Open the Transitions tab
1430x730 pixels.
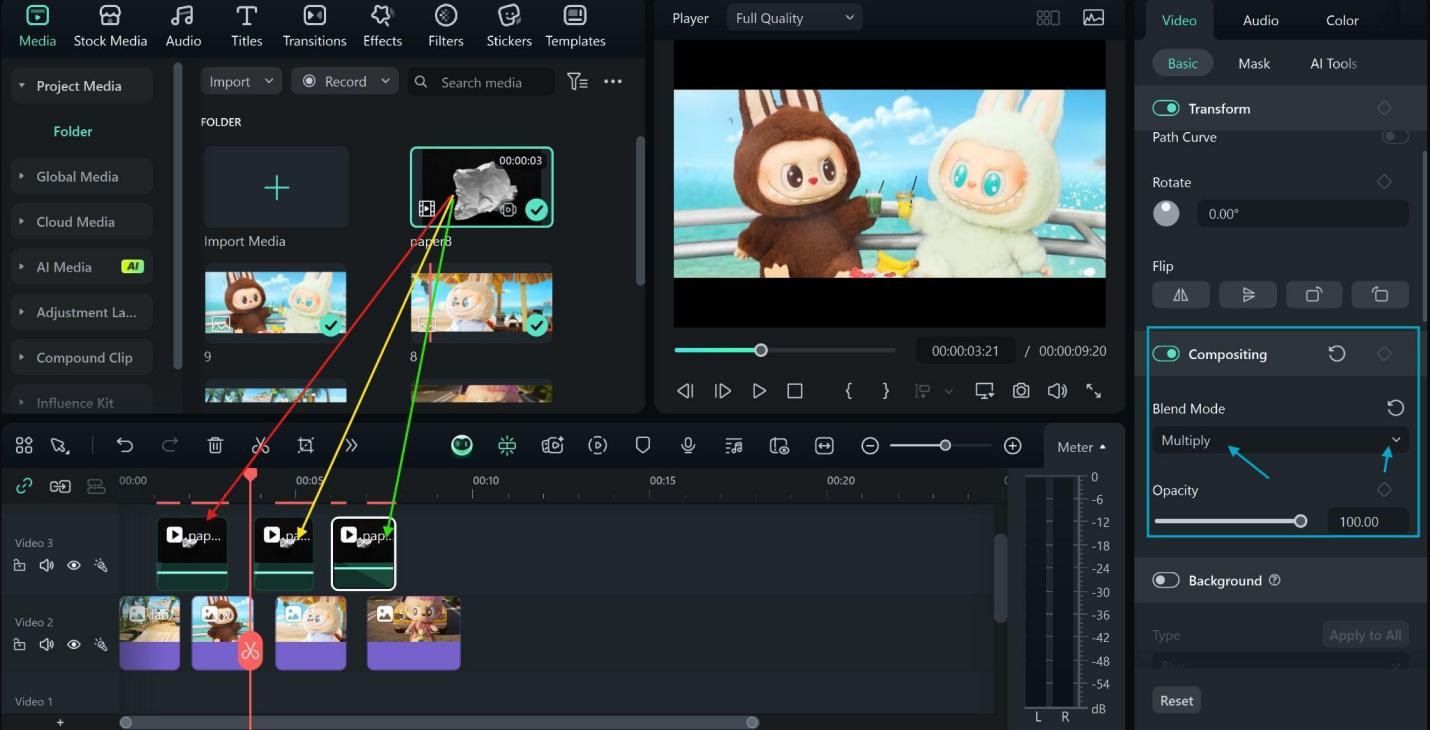pyautogui.click(x=314, y=26)
